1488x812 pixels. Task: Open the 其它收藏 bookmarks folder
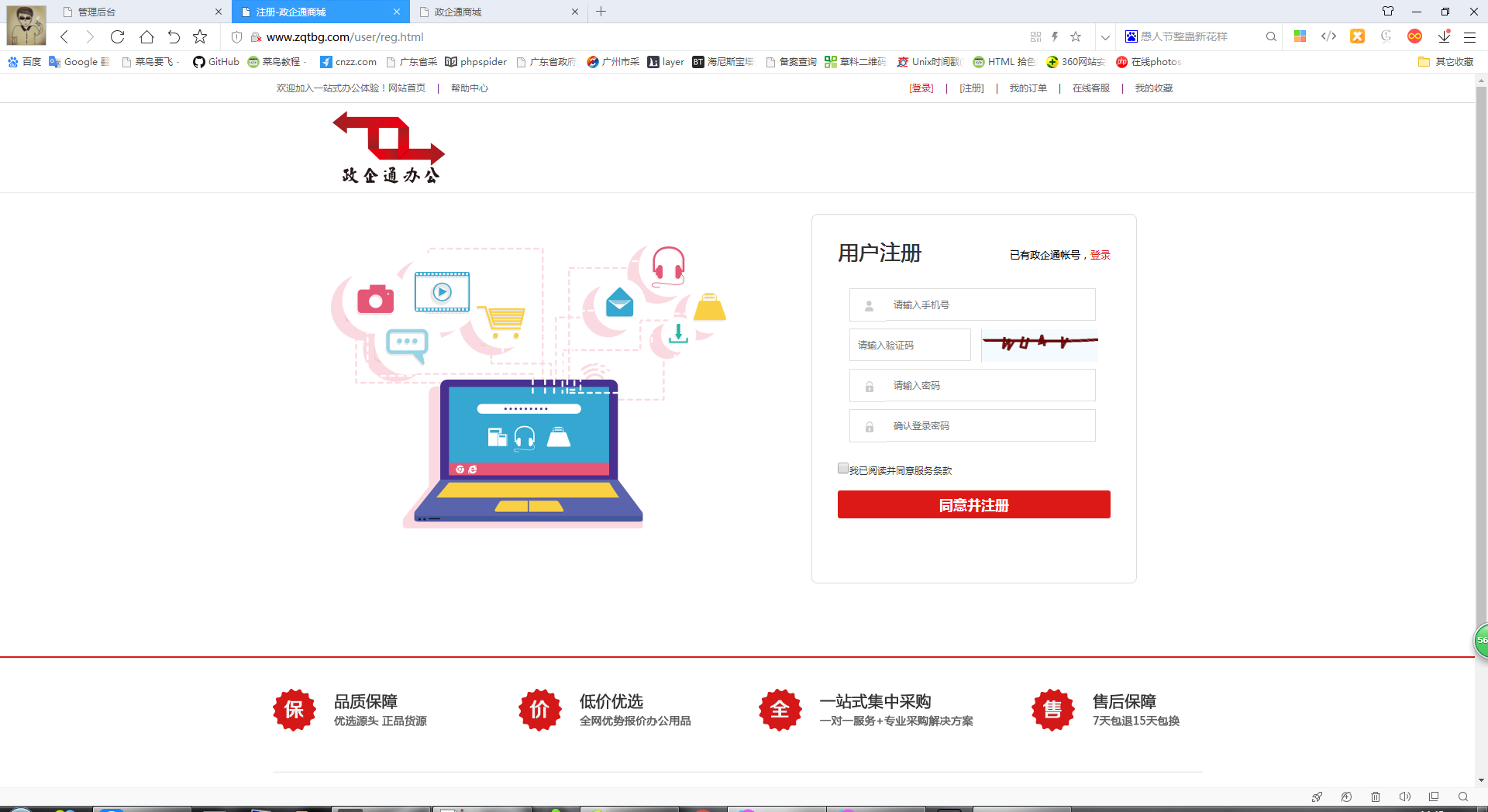[x=1445, y=62]
